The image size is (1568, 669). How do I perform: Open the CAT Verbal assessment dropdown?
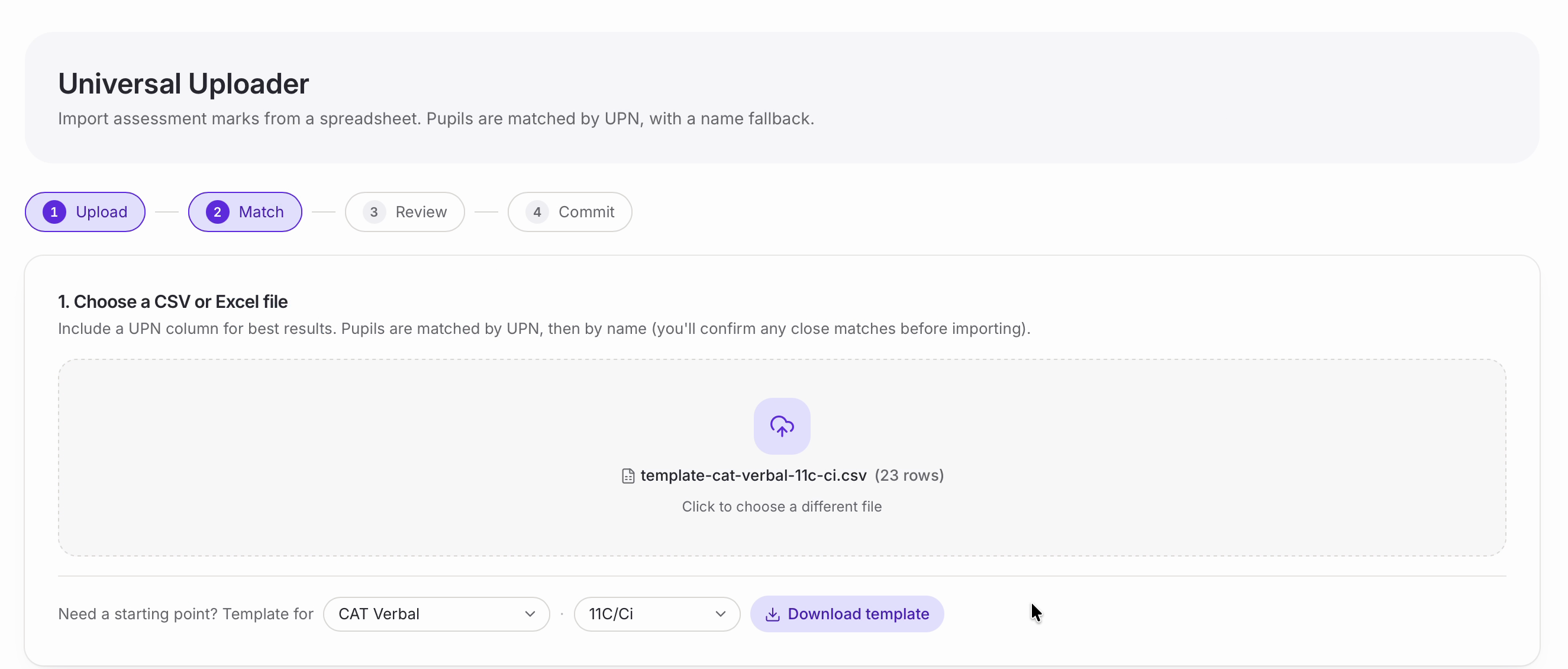pyautogui.click(x=437, y=614)
